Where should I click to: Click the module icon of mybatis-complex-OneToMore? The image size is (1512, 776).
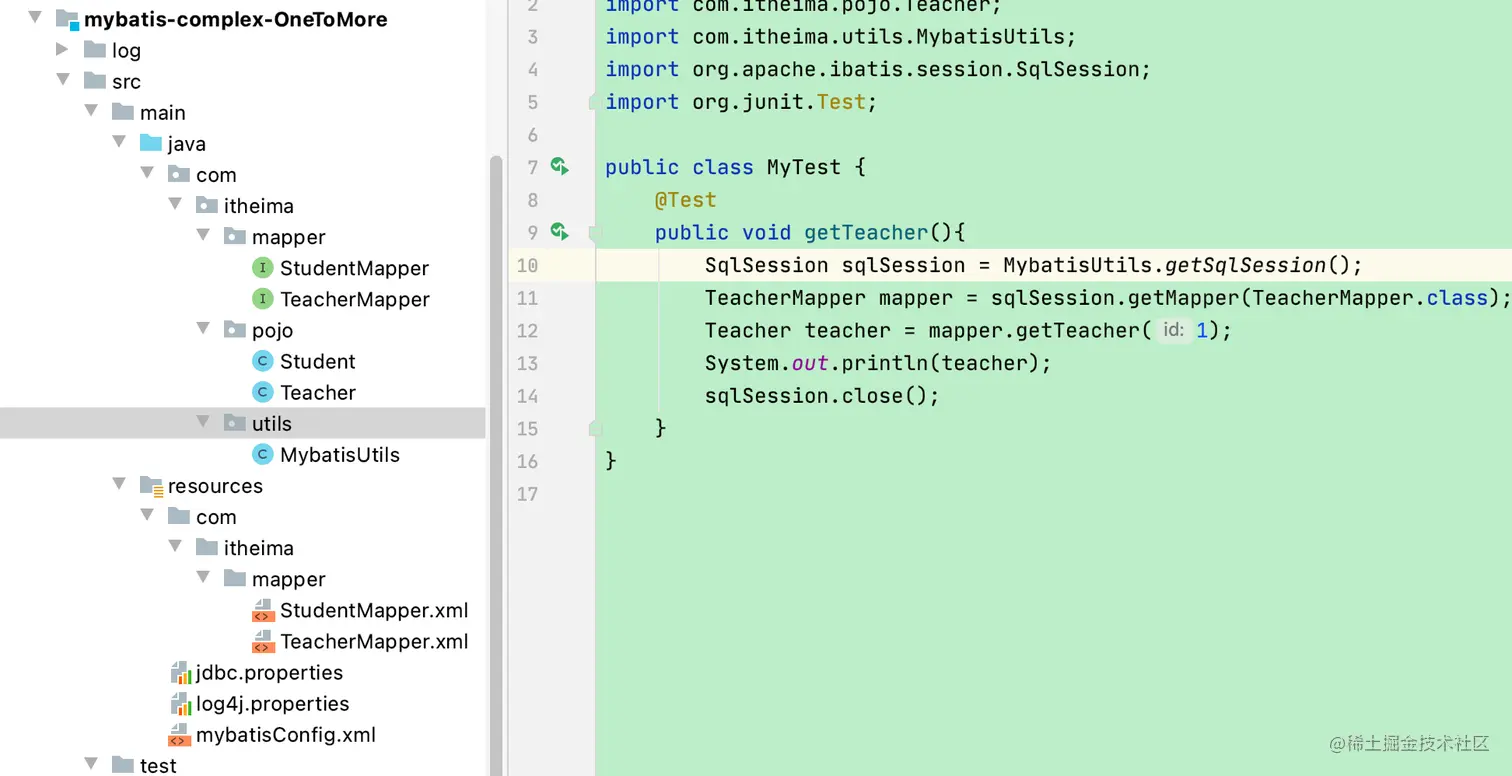click(66, 19)
